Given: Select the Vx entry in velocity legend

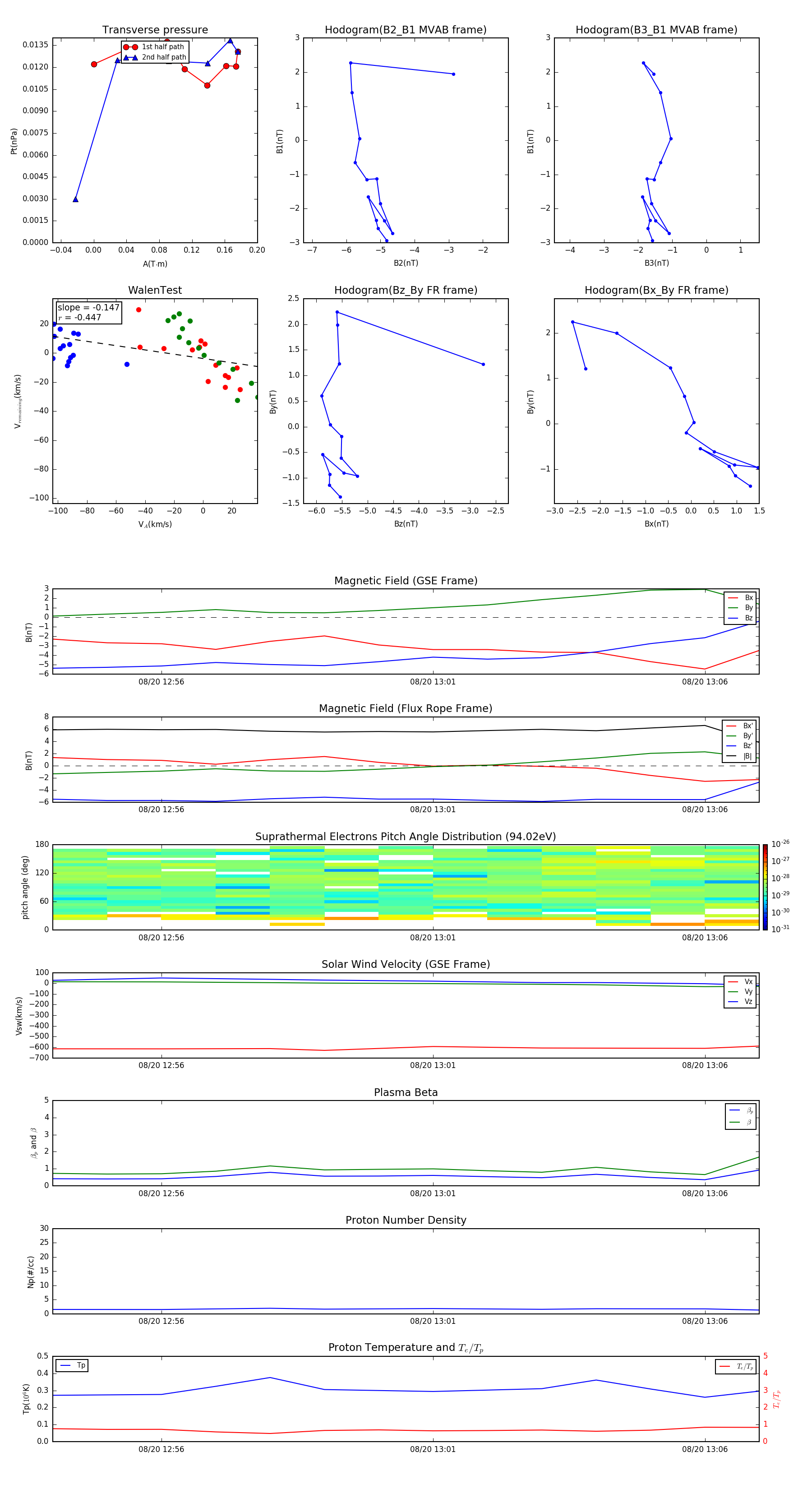Looking at the screenshot, I should pyautogui.click(x=740, y=981).
